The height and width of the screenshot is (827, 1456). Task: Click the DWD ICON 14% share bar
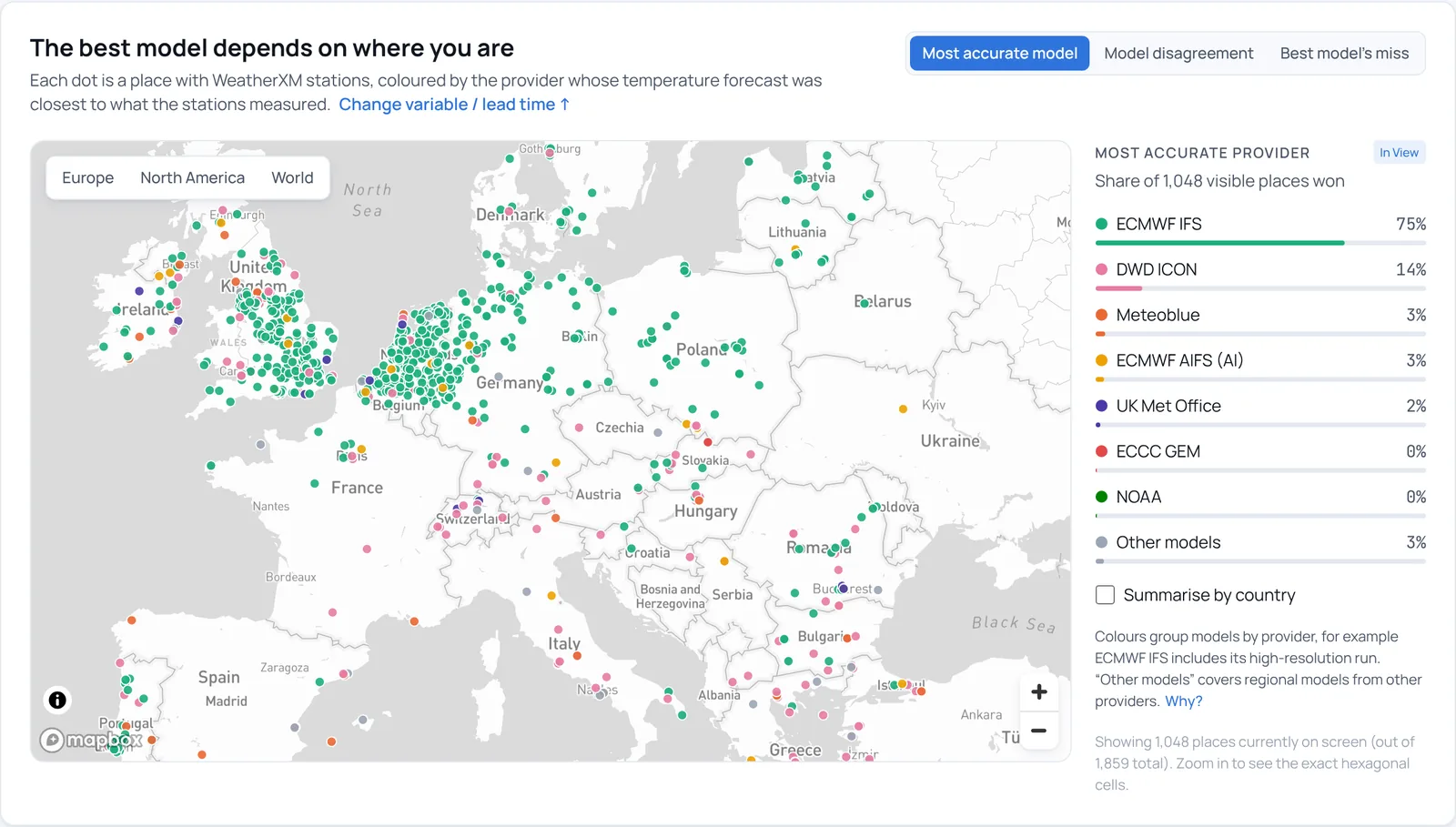(x=1260, y=288)
